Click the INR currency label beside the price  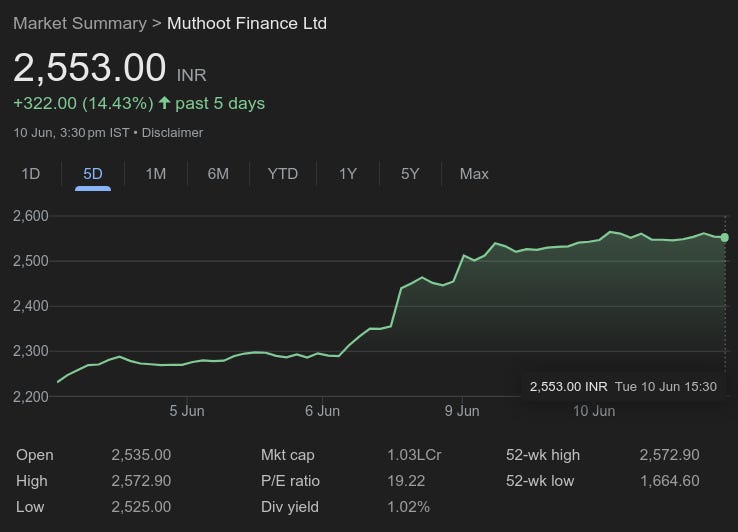[x=192, y=75]
